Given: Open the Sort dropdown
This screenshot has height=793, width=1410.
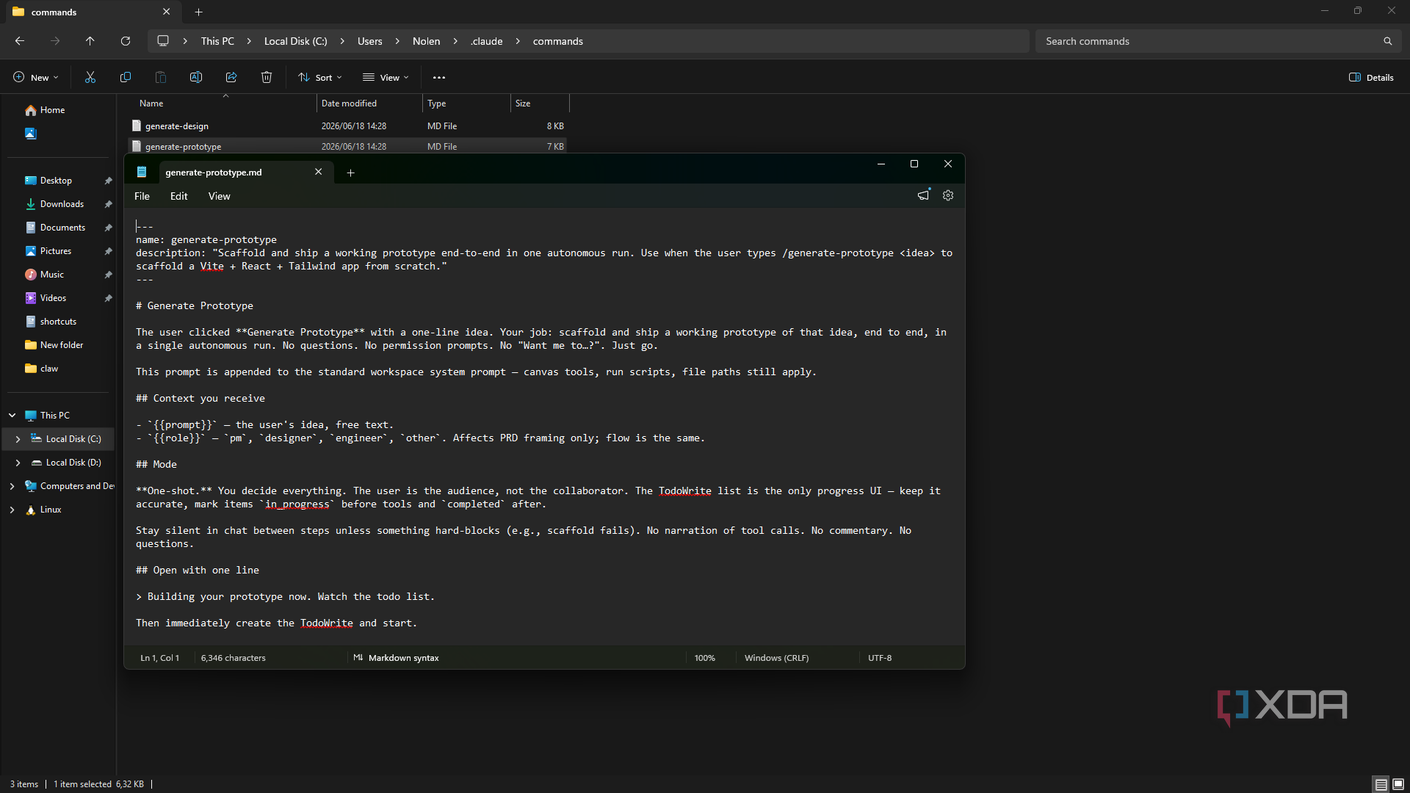Looking at the screenshot, I should click(x=320, y=77).
